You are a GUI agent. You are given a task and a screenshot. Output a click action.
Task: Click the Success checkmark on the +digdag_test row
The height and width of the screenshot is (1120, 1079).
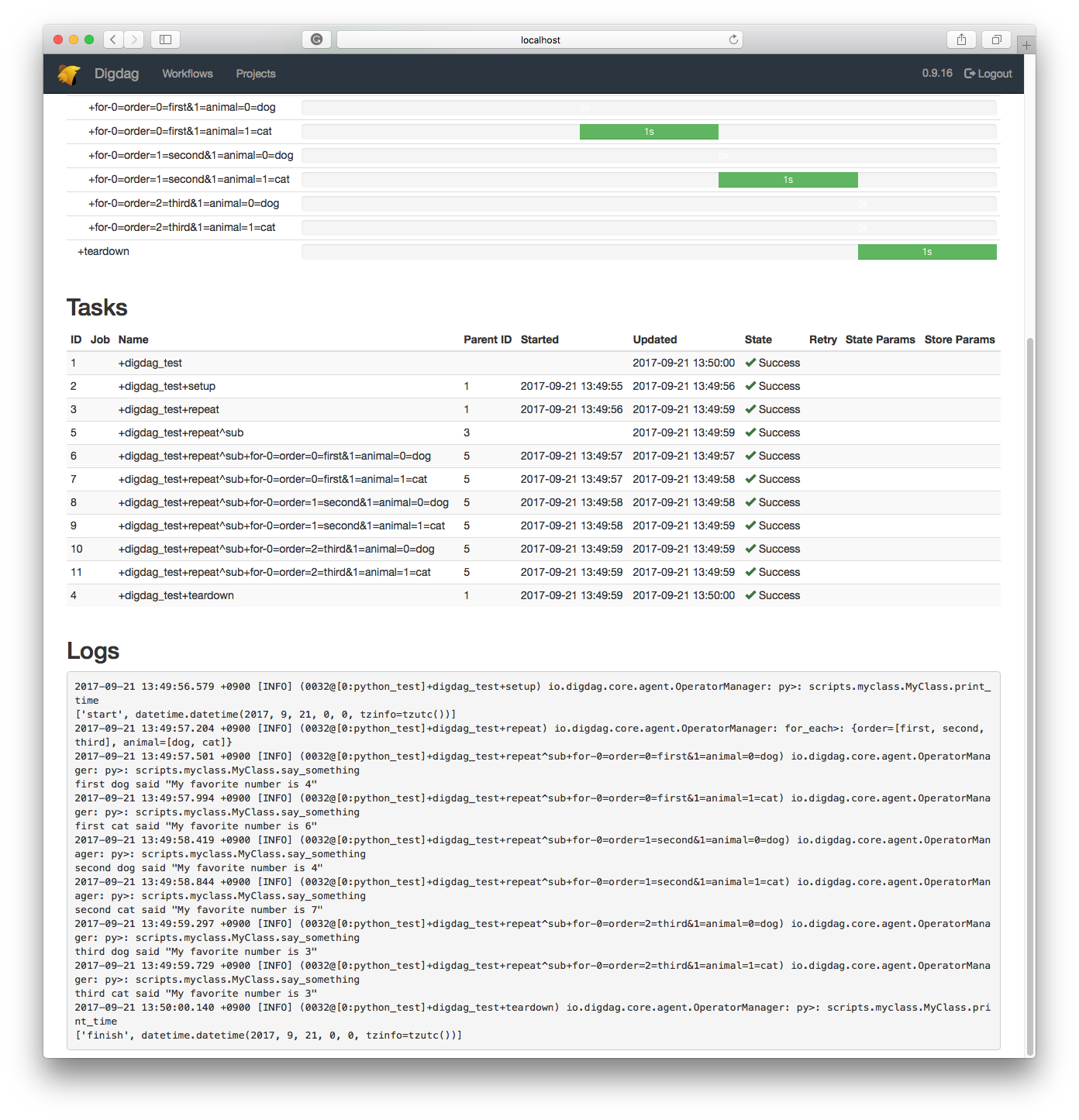point(750,362)
